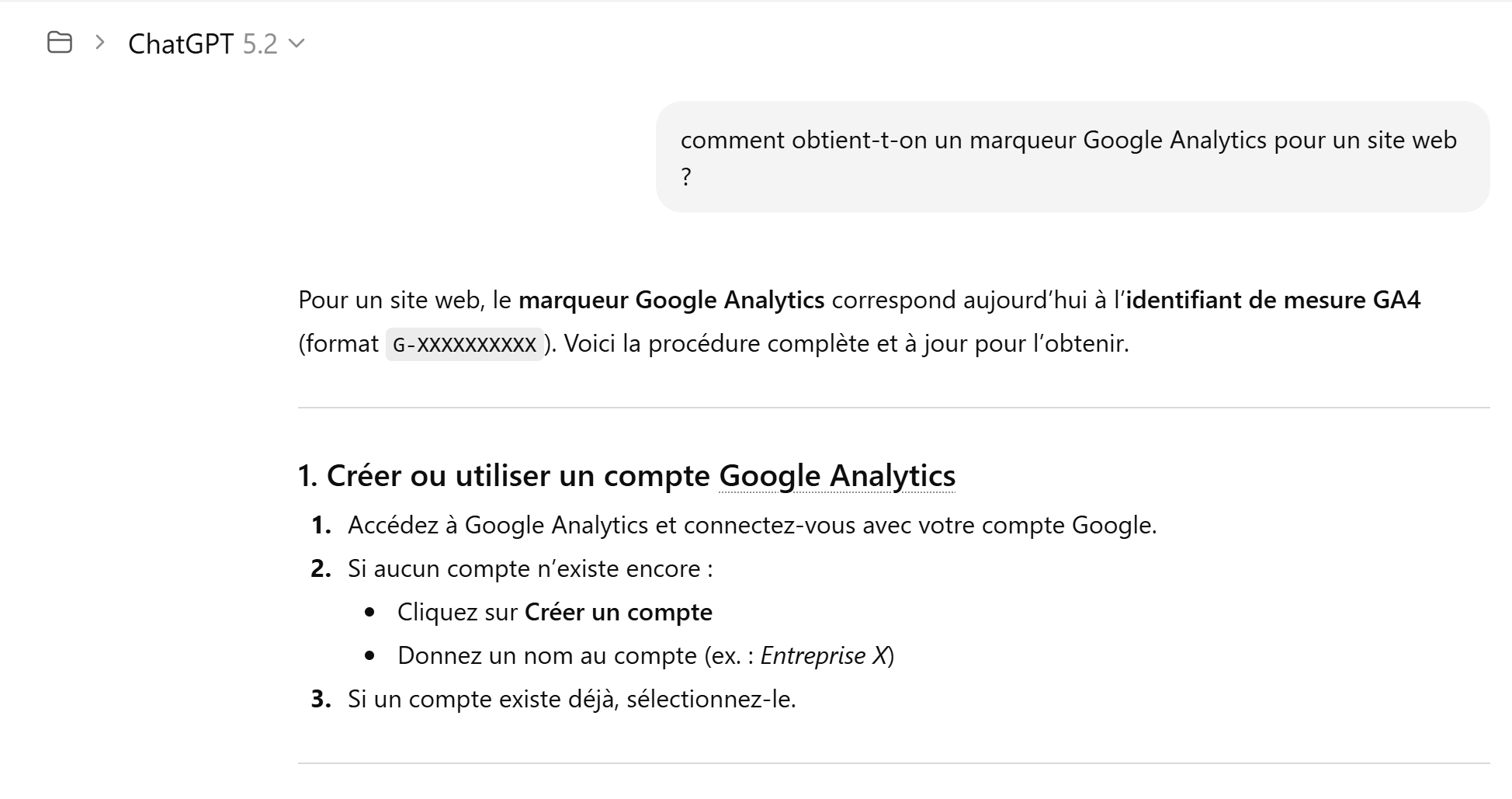Click the bullet 'Donnez un nom au compte'

(x=546, y=656)
